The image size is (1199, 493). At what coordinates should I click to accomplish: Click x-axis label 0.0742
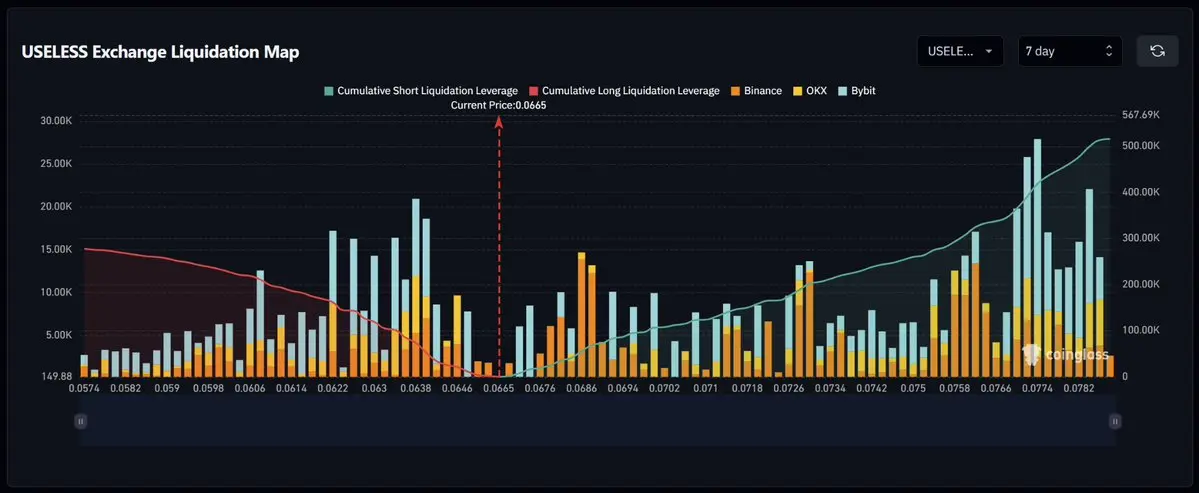(x=871, y=388)
